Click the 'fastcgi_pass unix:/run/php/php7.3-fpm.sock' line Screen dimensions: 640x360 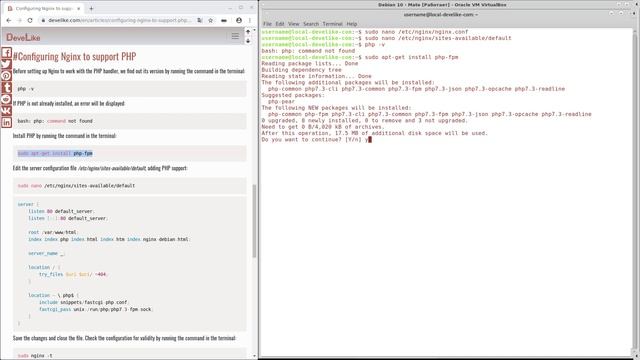tap(95, 309)
